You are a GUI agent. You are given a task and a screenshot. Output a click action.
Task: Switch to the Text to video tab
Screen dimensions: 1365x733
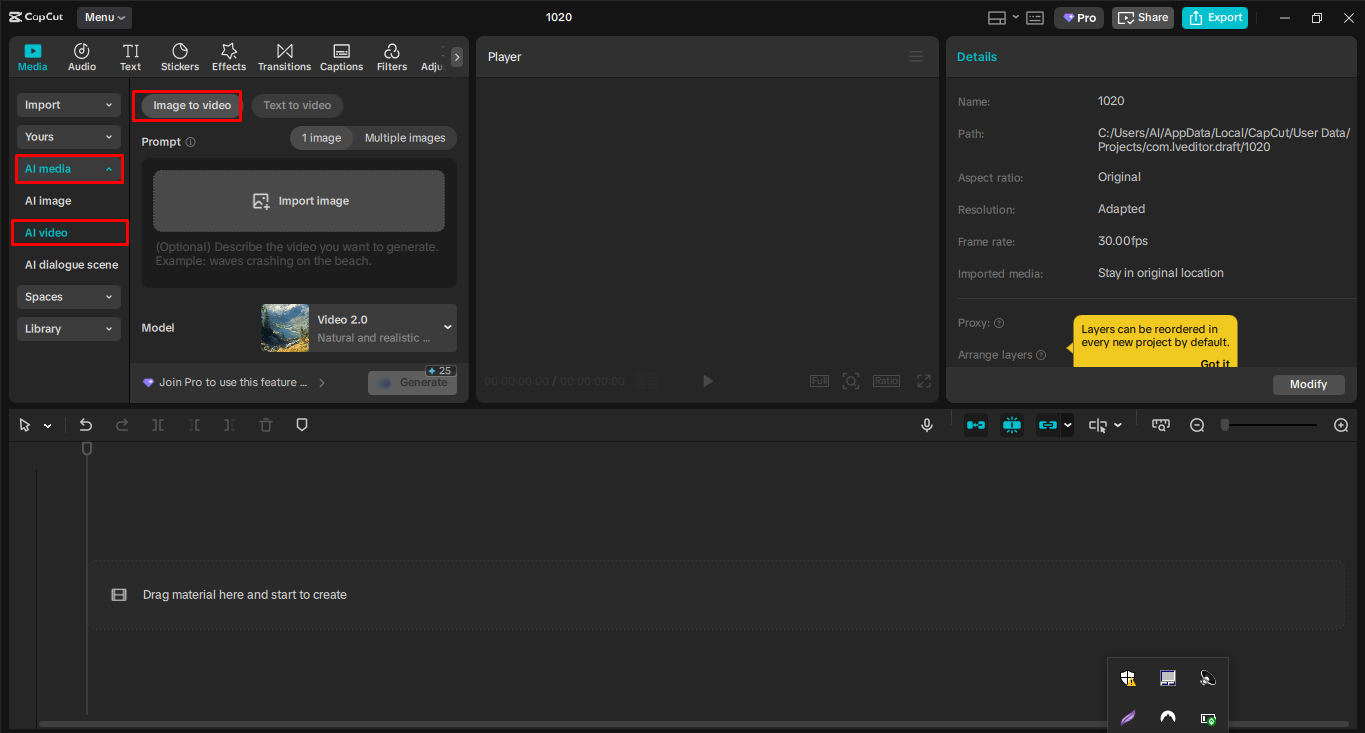296,105
